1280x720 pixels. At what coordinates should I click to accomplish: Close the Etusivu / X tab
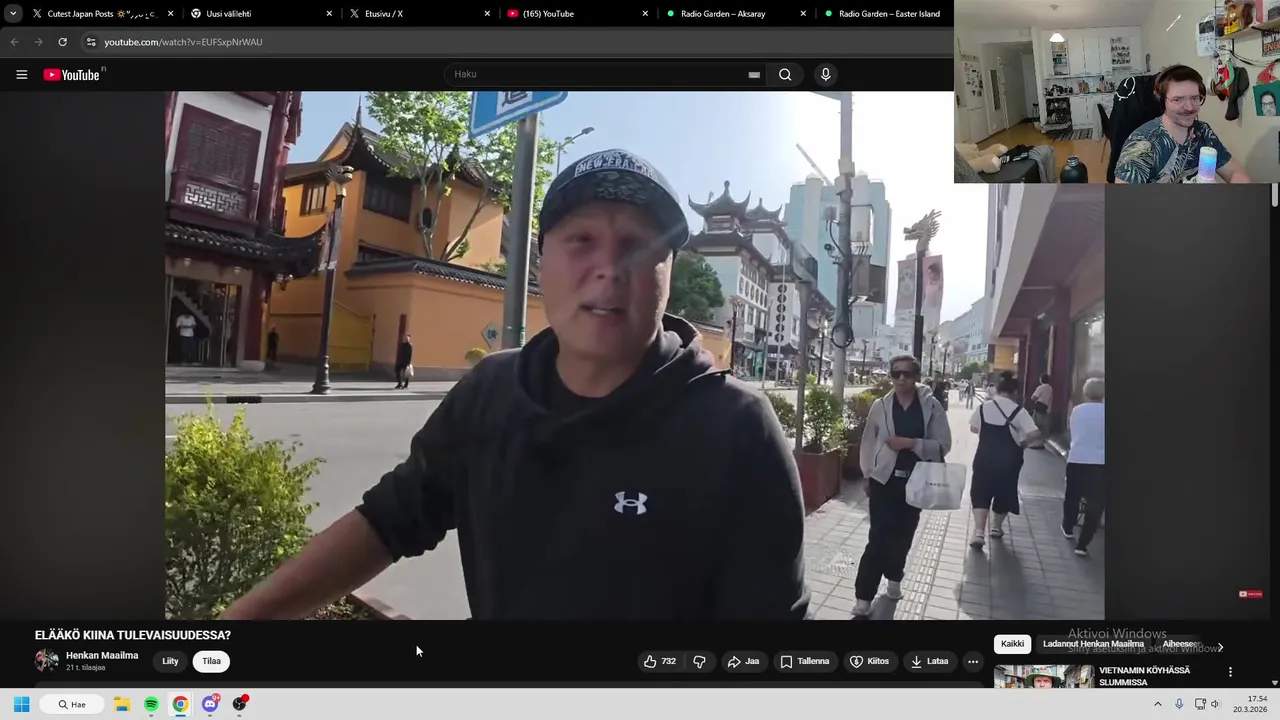point(487,14)
